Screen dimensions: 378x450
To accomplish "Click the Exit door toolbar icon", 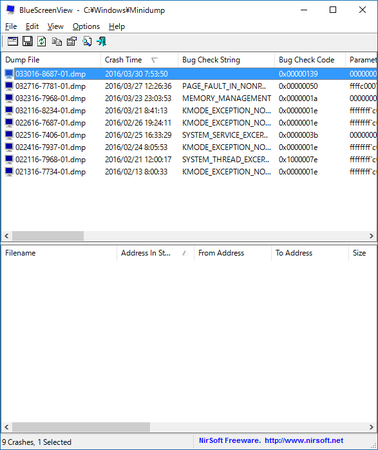I will tap(101, 42).
